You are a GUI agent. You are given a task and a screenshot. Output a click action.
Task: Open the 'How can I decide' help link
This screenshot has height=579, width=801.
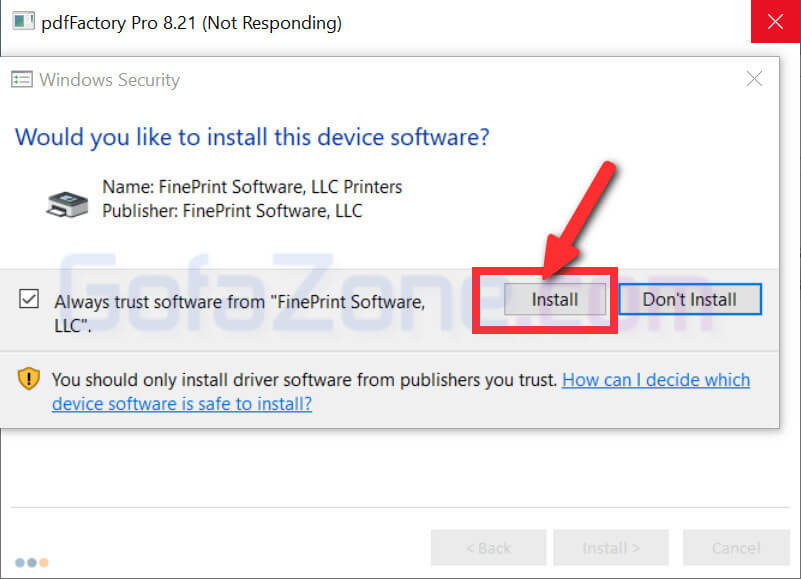point(655,380)
